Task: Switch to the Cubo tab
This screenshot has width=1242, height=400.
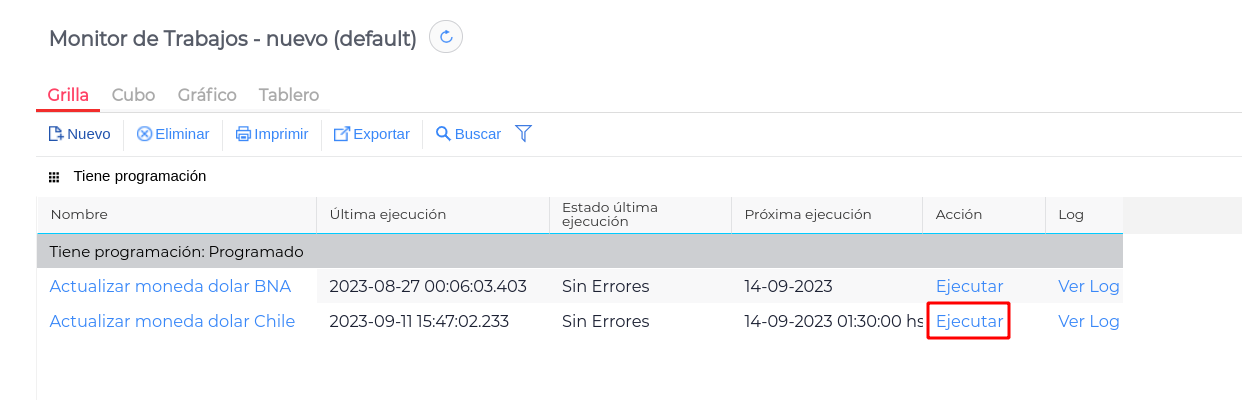Action: [x=133, y=95]
